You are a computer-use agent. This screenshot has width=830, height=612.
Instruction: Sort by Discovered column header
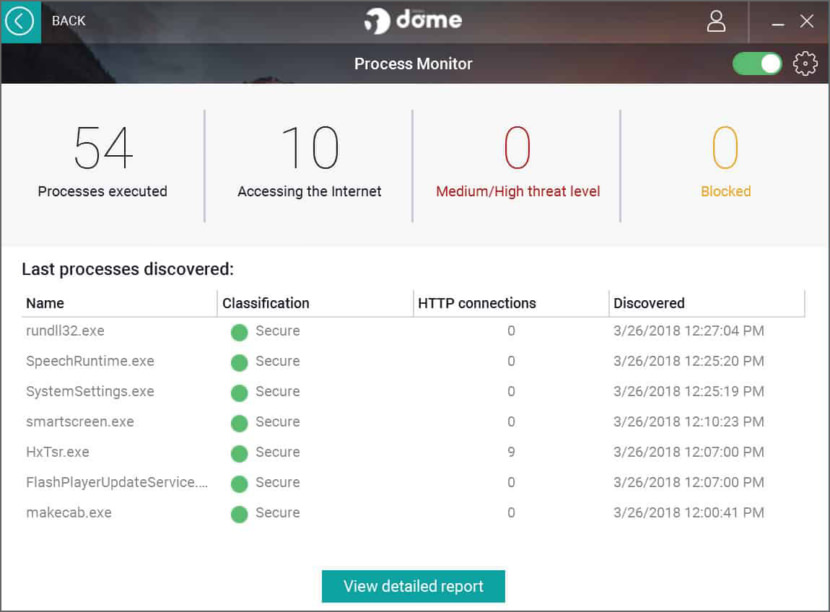(707, 303)
